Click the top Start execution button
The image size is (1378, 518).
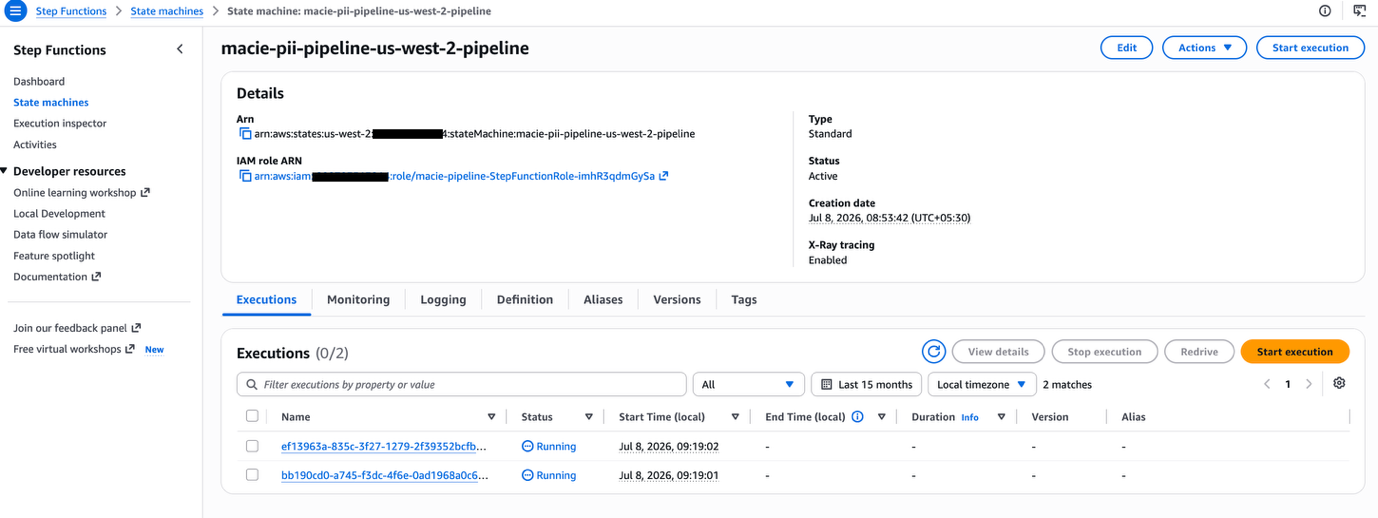1310,48
